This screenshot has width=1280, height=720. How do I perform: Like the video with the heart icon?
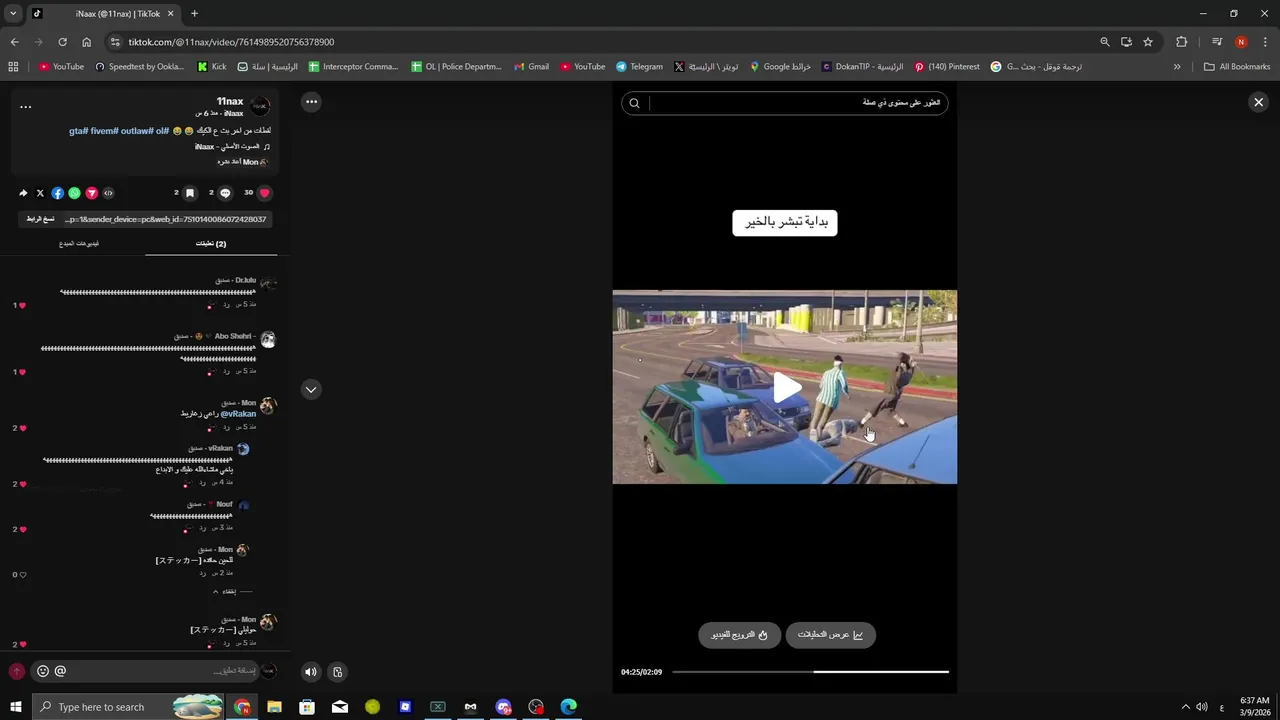click(x=264, y=193)
